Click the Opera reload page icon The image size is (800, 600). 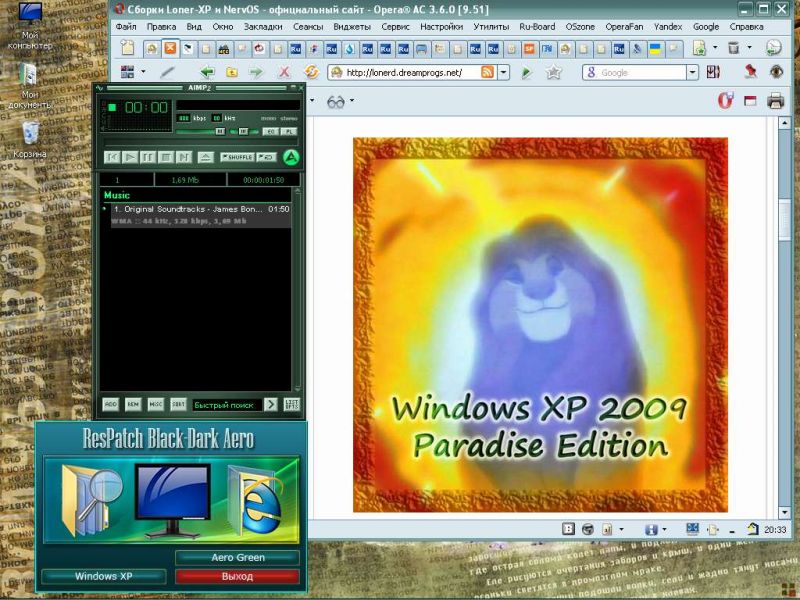pyautogui.click(x=311, y=72)
